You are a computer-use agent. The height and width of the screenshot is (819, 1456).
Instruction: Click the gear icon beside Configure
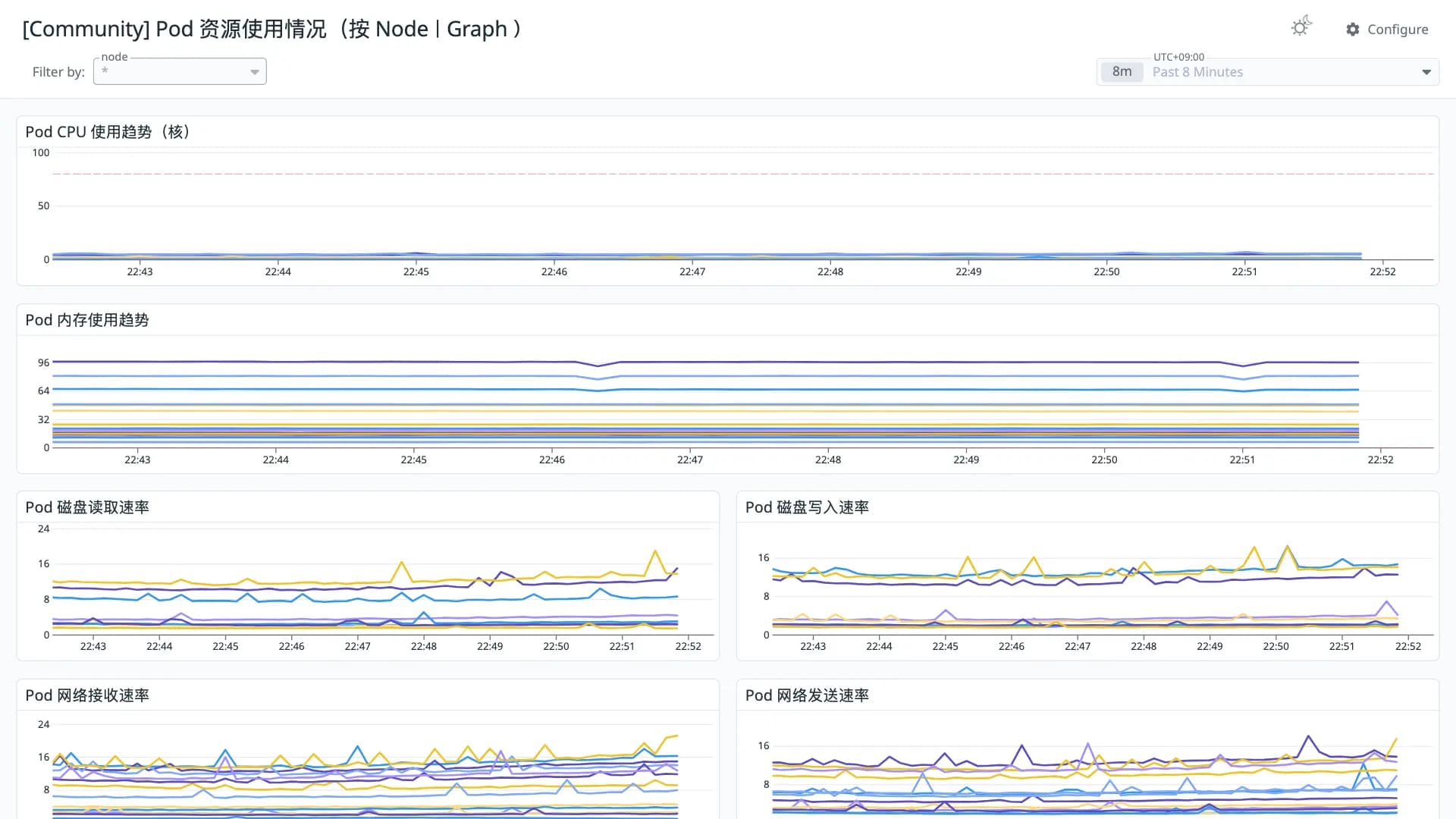[x=1353, y=29]
